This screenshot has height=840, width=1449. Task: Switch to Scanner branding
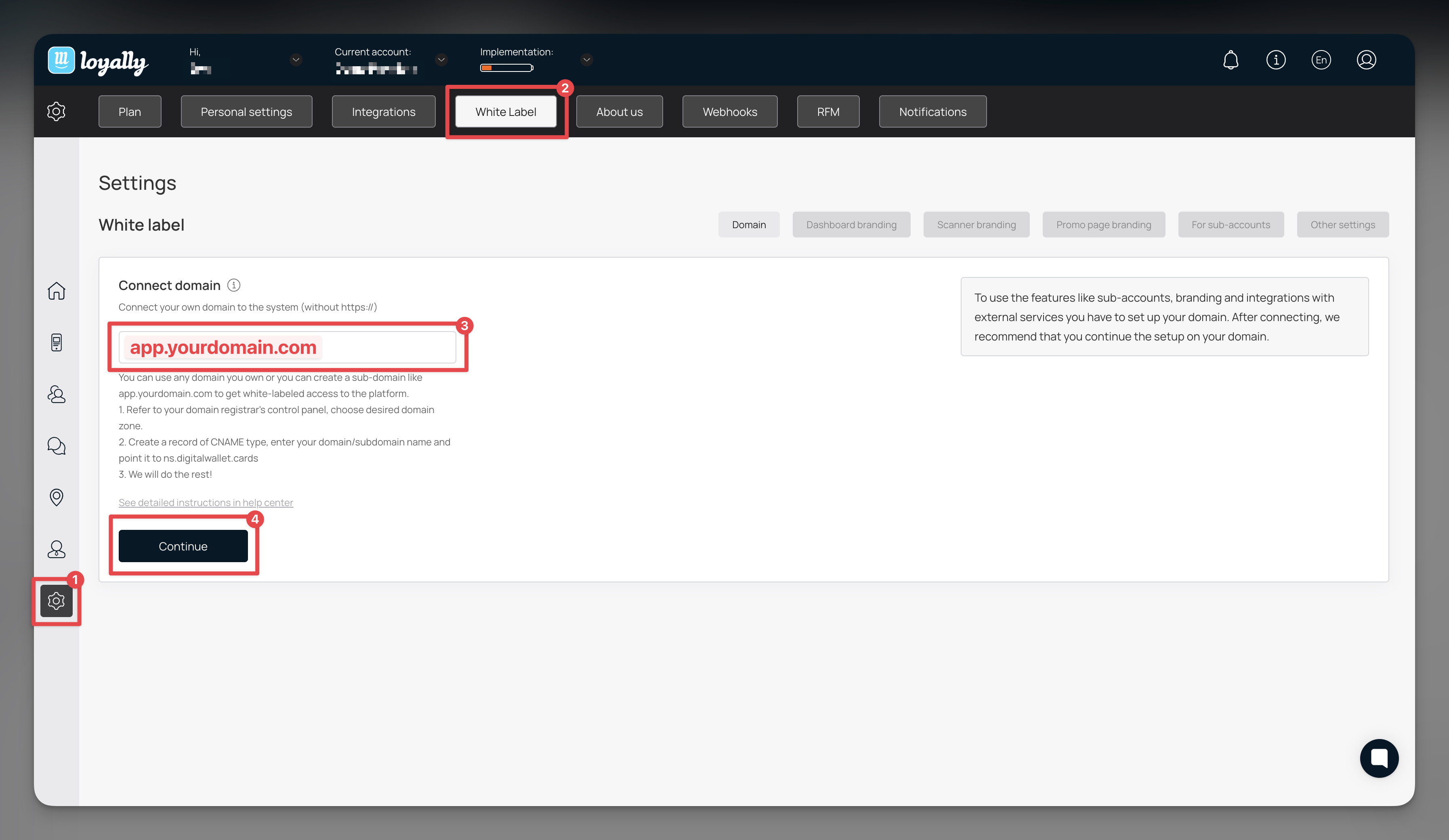pyautogui.click(x=976, y=225)
